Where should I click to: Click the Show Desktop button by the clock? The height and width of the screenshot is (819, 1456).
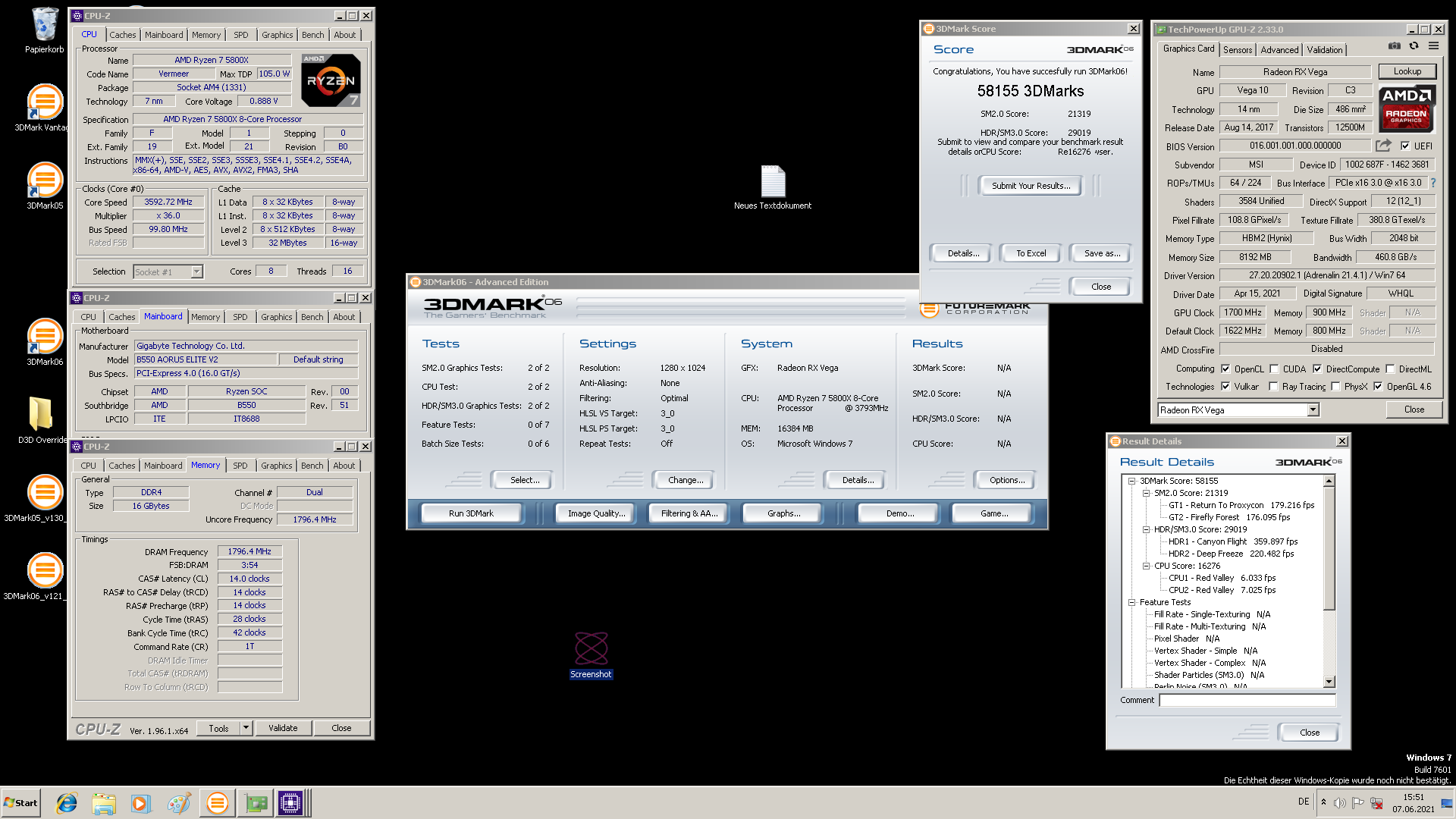pyautogui.click(x=1447, y=803)
